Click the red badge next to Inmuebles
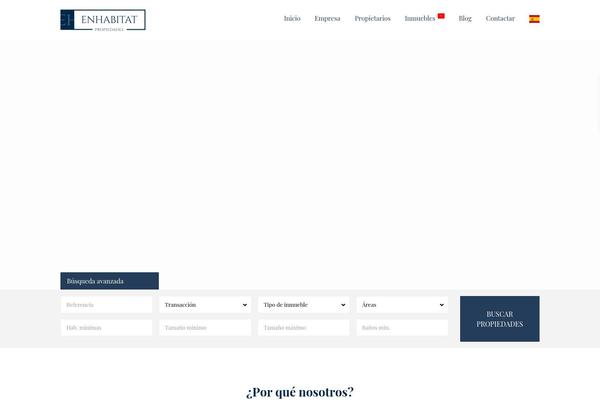Image resolution: width=600 pixels, height=400 pixels. point(441,16)
